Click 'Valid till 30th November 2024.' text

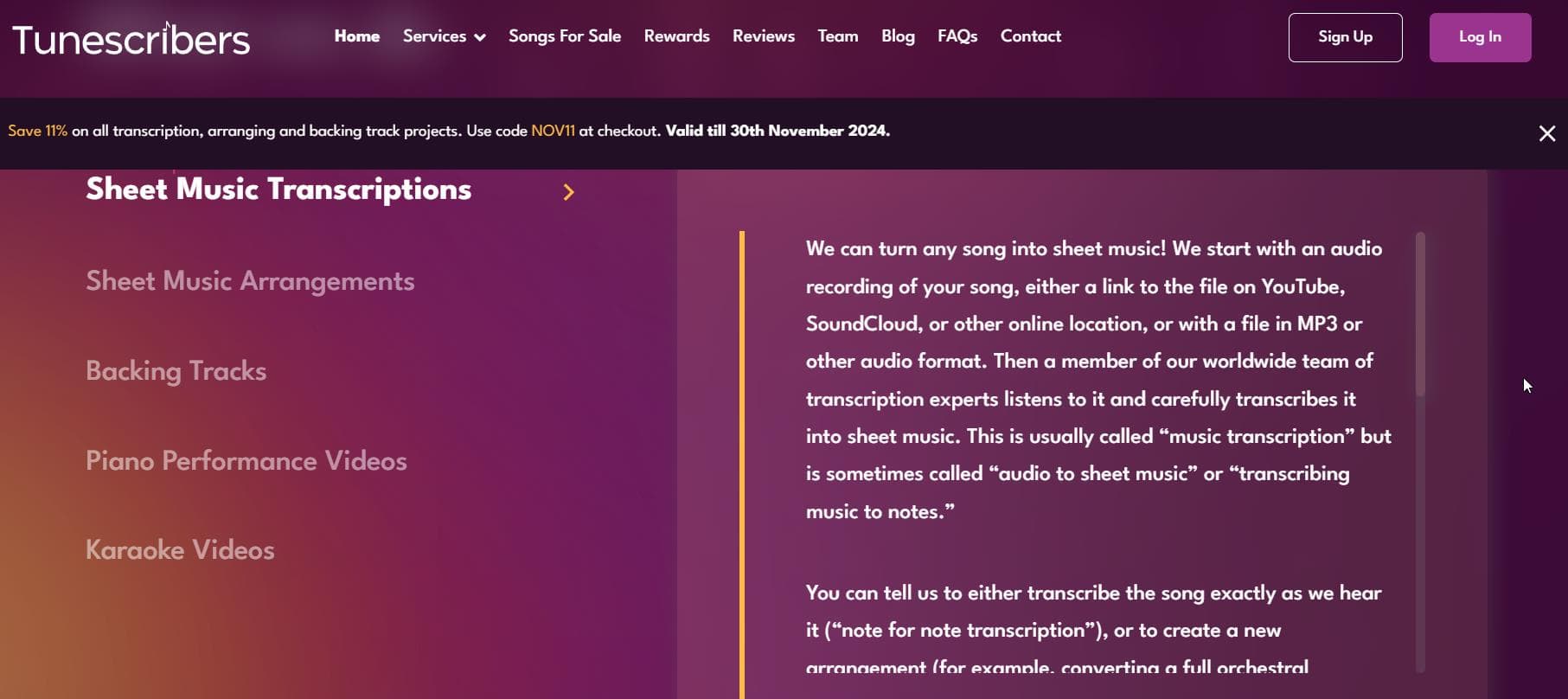pos(778,131)
